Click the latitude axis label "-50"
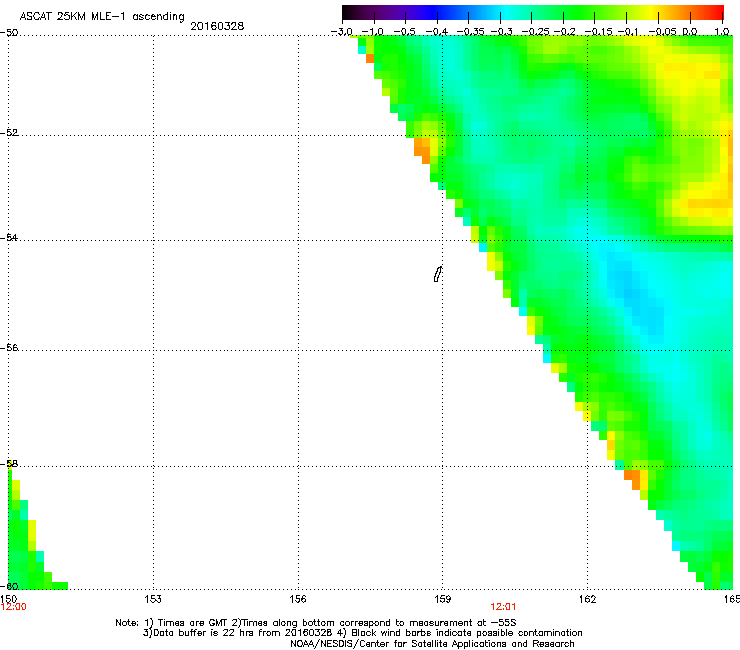Viewport: 740px width, 650px height. [x=9, y=33]
